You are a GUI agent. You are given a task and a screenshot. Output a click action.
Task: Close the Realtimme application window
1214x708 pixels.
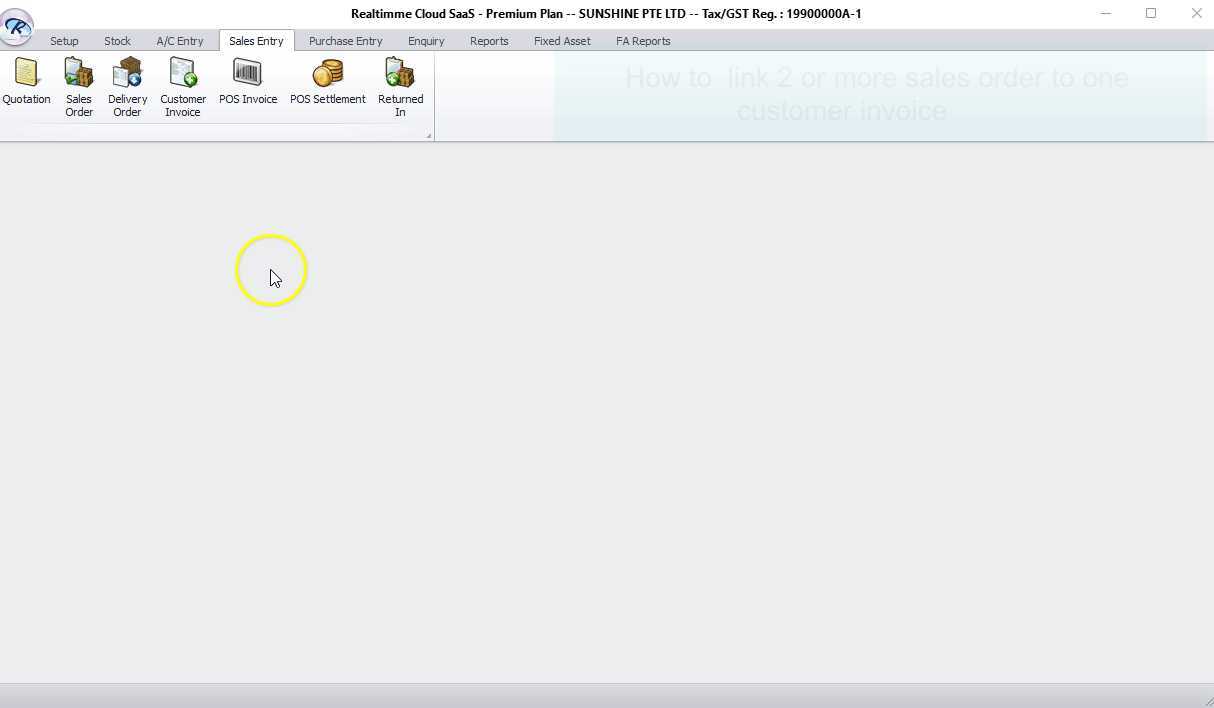1196,13
